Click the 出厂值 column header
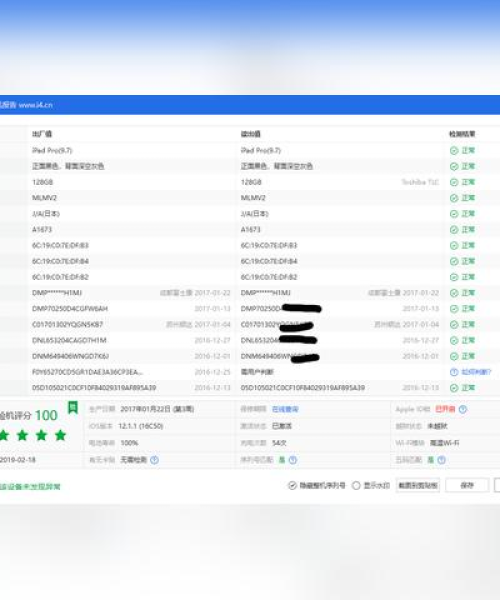The height and width of the screenshot is (600, 500). tap(42, 134)
